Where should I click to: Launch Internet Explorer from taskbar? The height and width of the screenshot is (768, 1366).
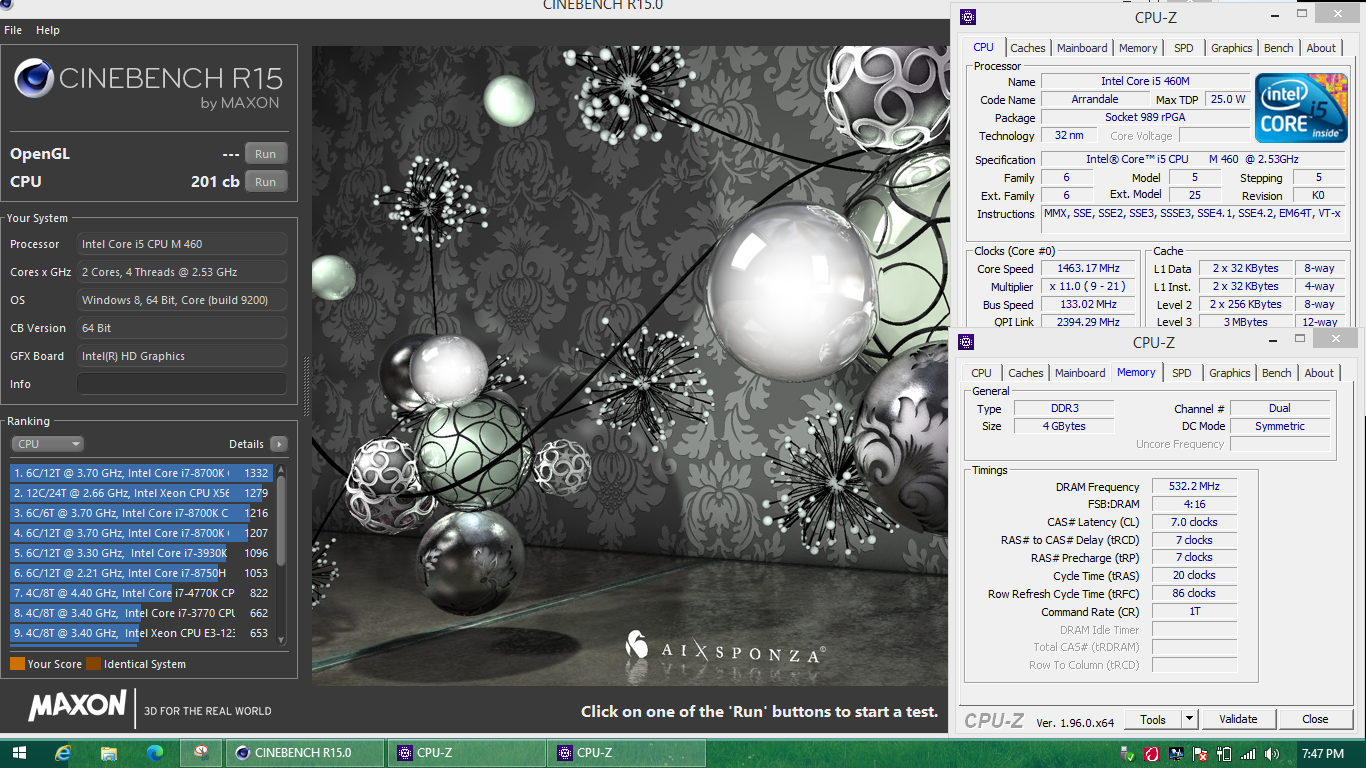click(64, 753)
